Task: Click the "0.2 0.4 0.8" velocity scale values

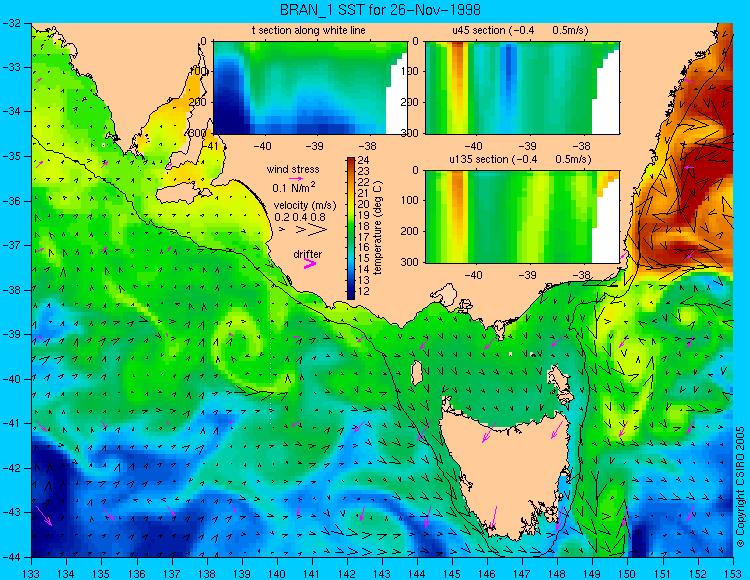Action: pyautogui.click(x=300, y=217)
